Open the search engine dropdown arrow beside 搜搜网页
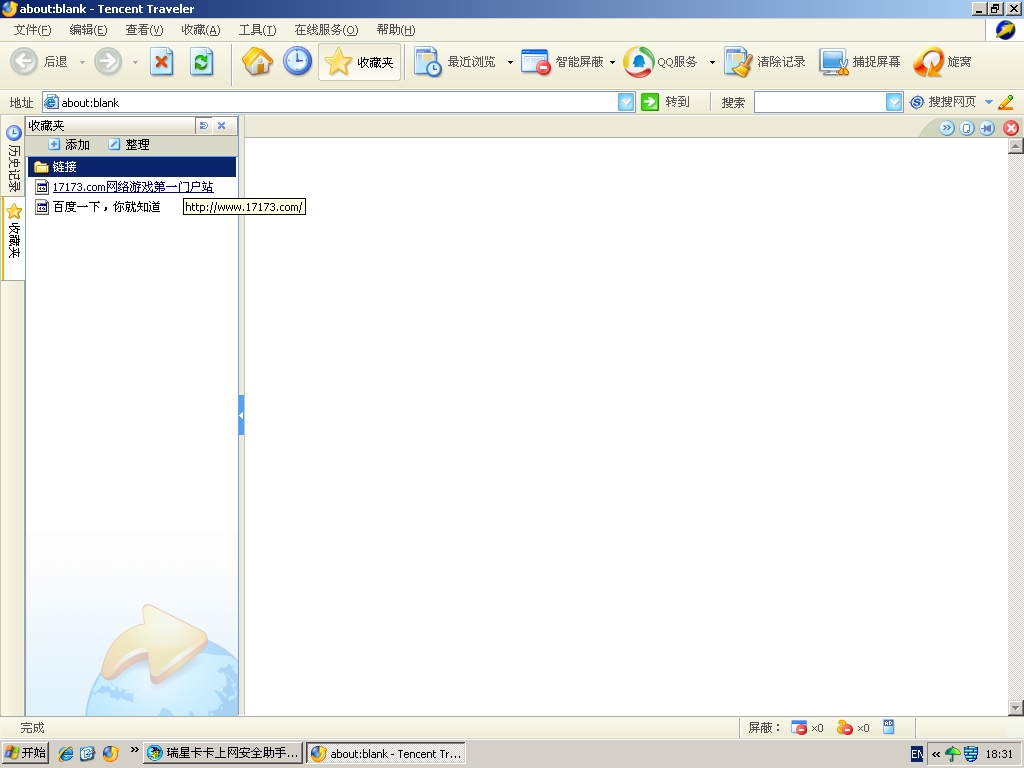Screen dimensions: 1024x768 click(989, 103)
